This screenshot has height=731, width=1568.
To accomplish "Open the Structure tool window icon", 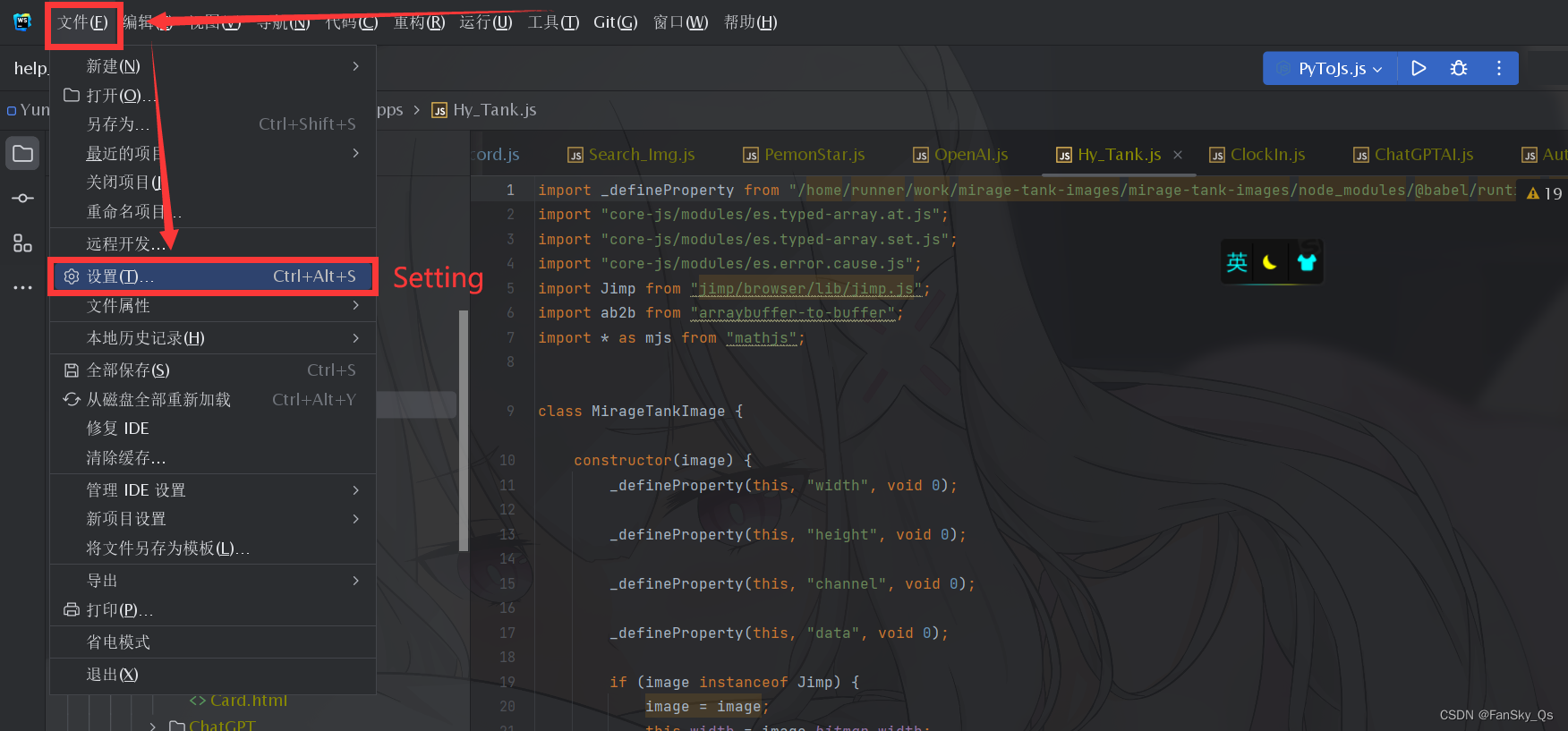I will (23, 242).
